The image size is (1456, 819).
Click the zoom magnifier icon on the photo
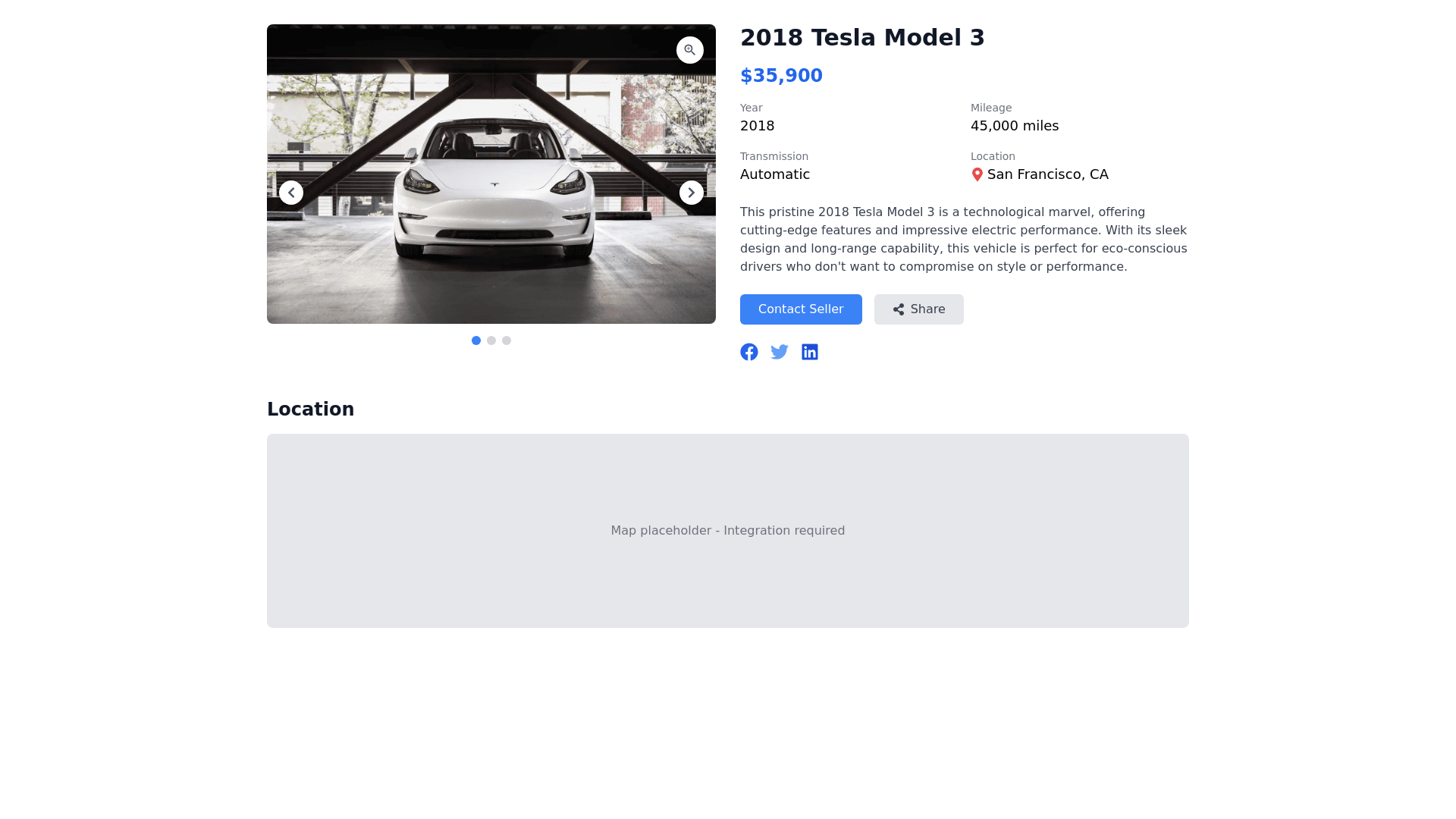[690, 50]
